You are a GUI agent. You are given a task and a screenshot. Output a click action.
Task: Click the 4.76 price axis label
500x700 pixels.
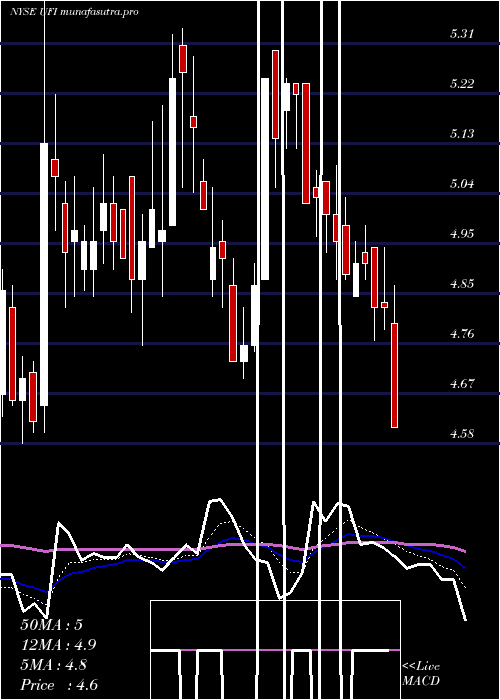tap(462, 334)
